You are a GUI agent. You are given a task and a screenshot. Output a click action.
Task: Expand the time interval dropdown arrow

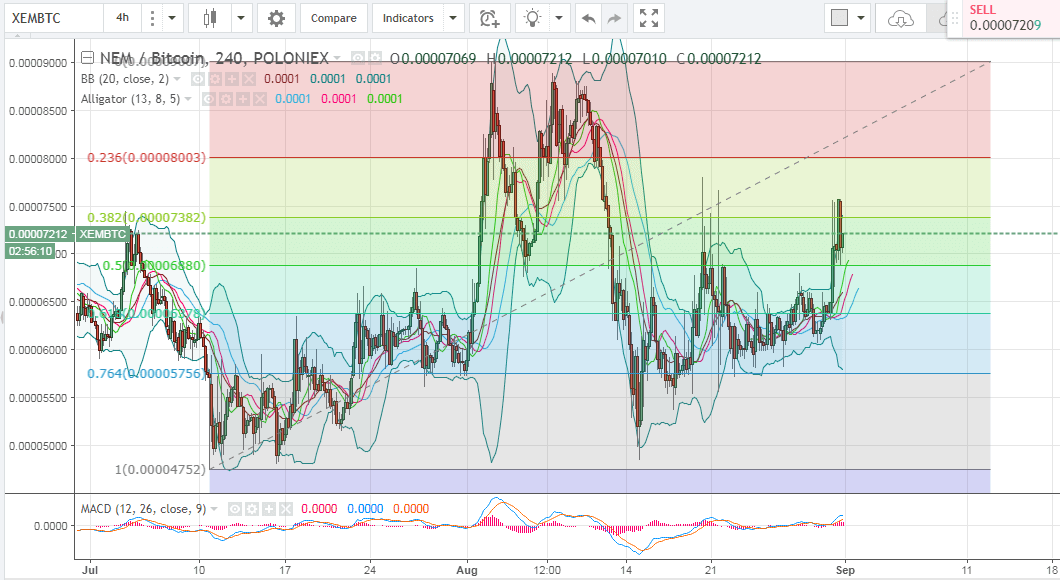(172, 18)
